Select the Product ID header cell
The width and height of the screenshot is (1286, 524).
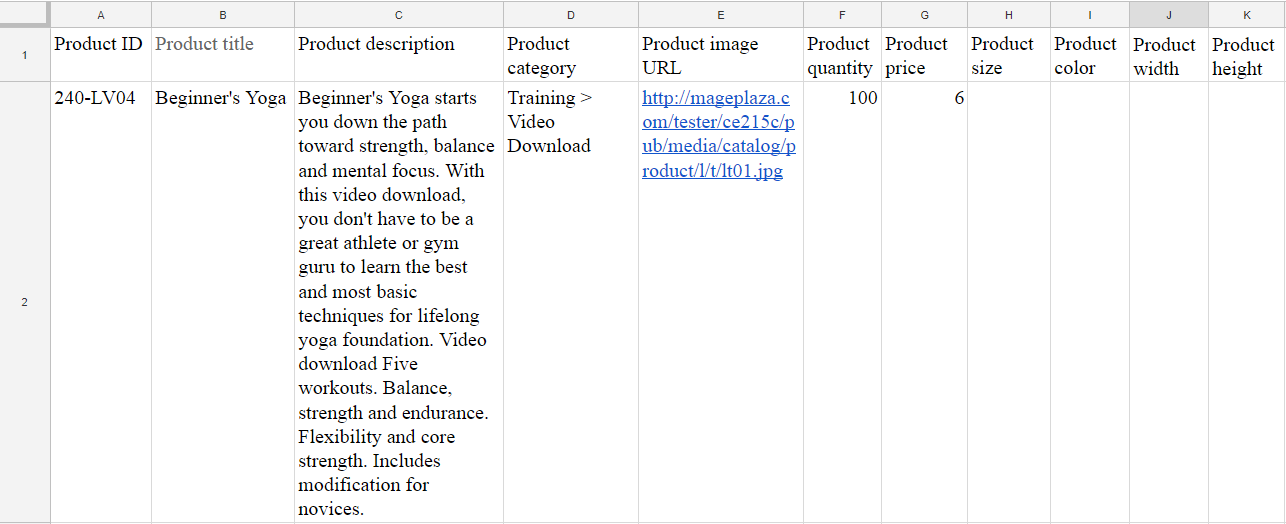pyautogui.click(x=101, y=55)
